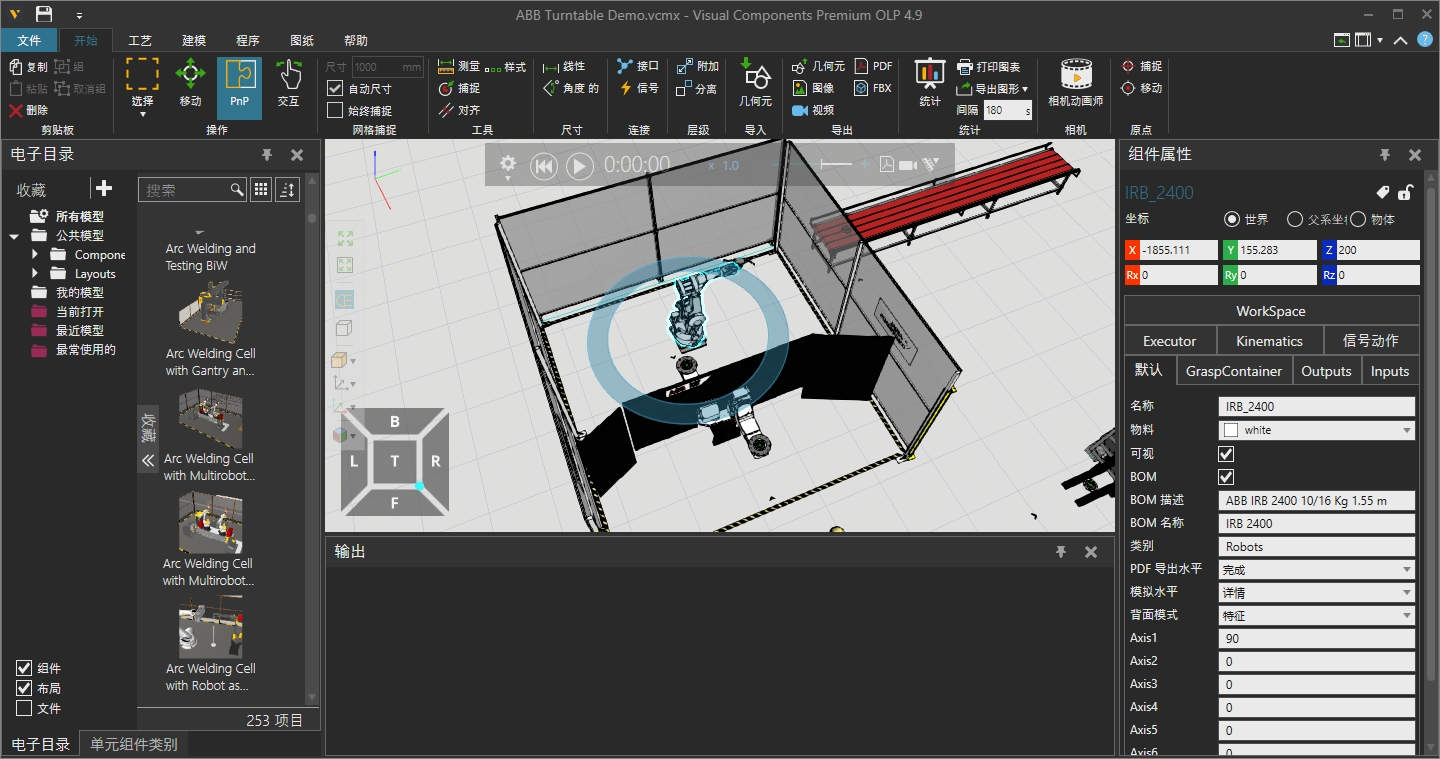Select the 物体 object coordinate radio button
The height and width of the screenshot is (759, 1440).
click(1358, 219)
